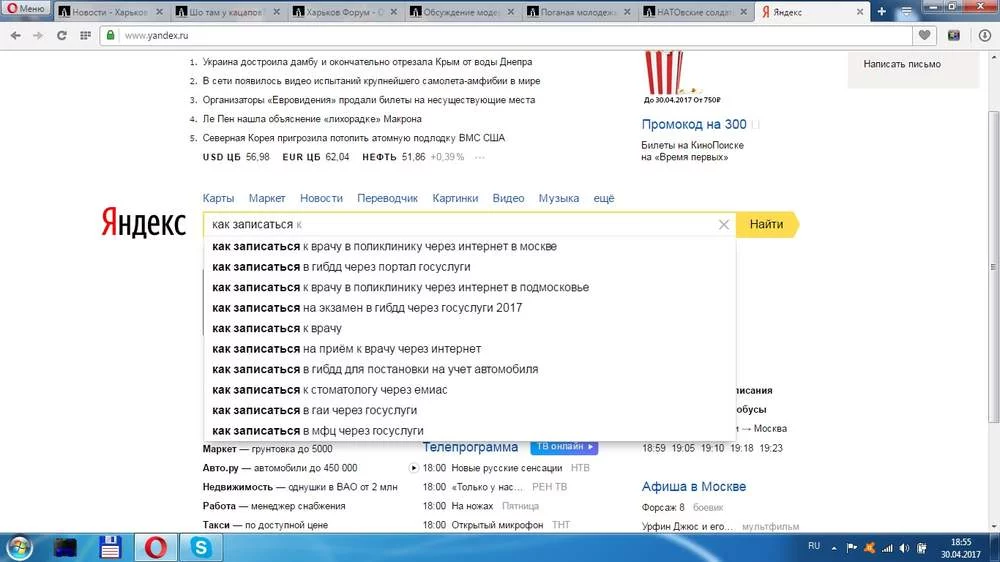Click the Яндекс logo
1000x562 pixels.
(143, 222)
